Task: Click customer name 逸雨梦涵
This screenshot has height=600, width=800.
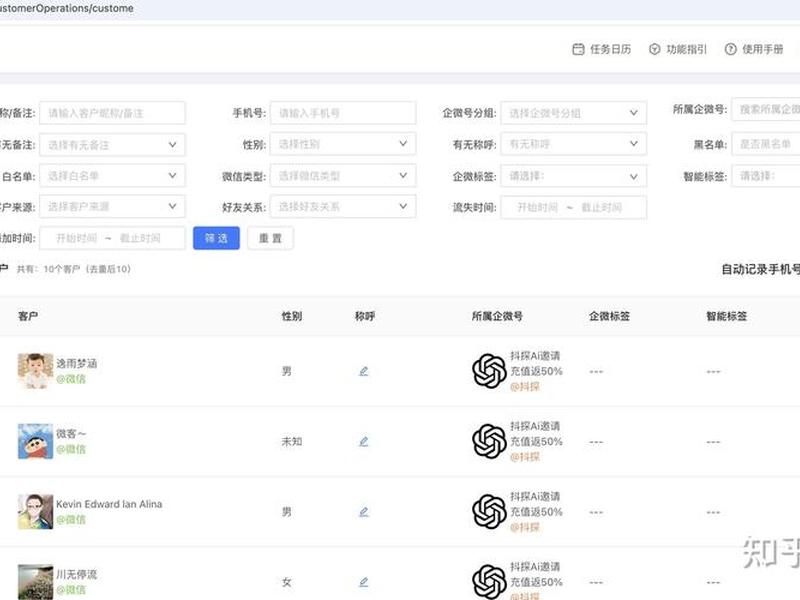Action: tap(77, 363)
